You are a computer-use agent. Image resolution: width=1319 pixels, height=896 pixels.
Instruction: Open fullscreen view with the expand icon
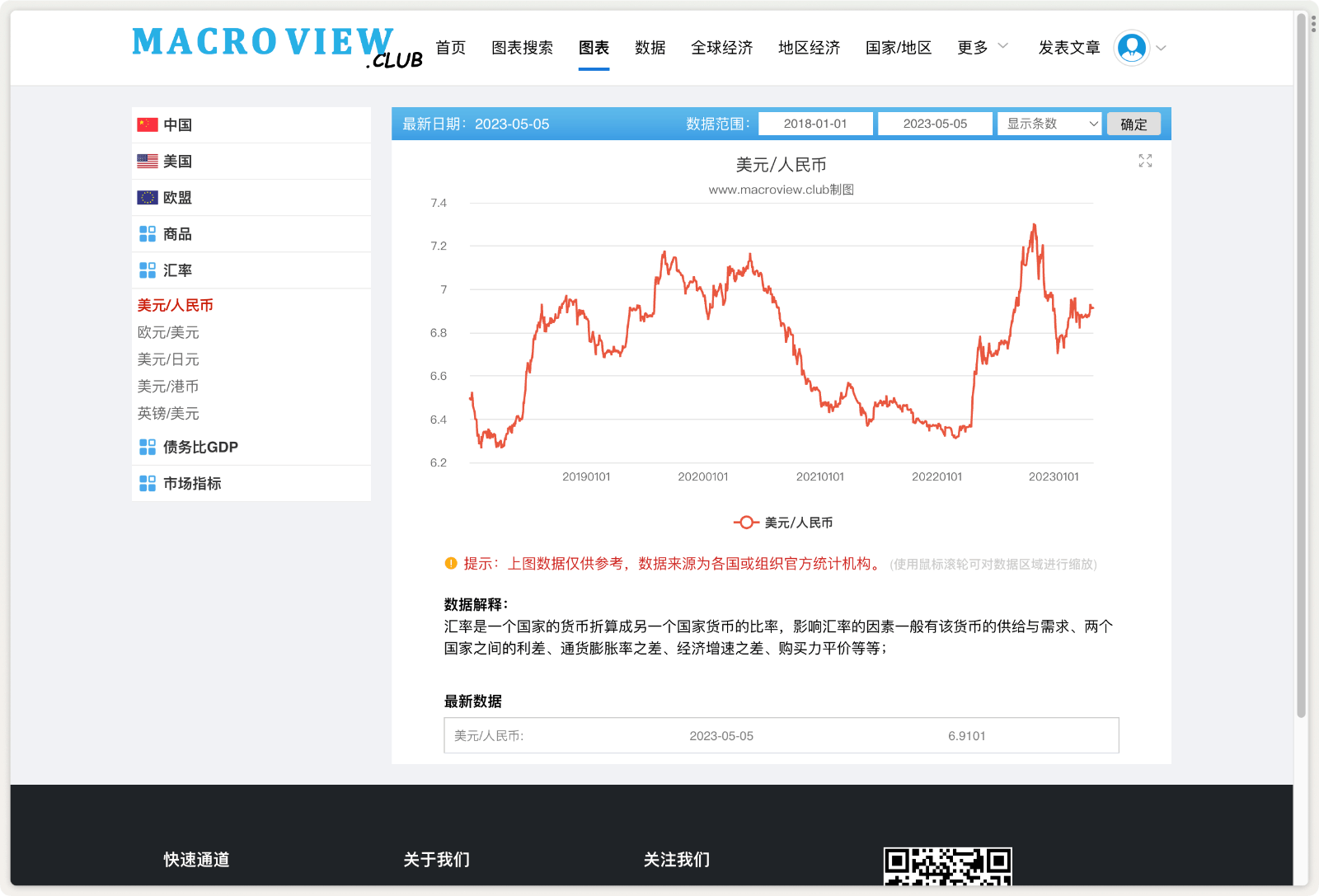coord(1145,162)
